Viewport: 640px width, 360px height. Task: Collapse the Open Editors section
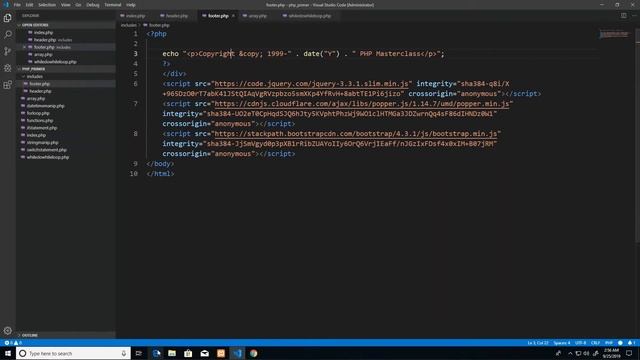click(x=67, y=25)
